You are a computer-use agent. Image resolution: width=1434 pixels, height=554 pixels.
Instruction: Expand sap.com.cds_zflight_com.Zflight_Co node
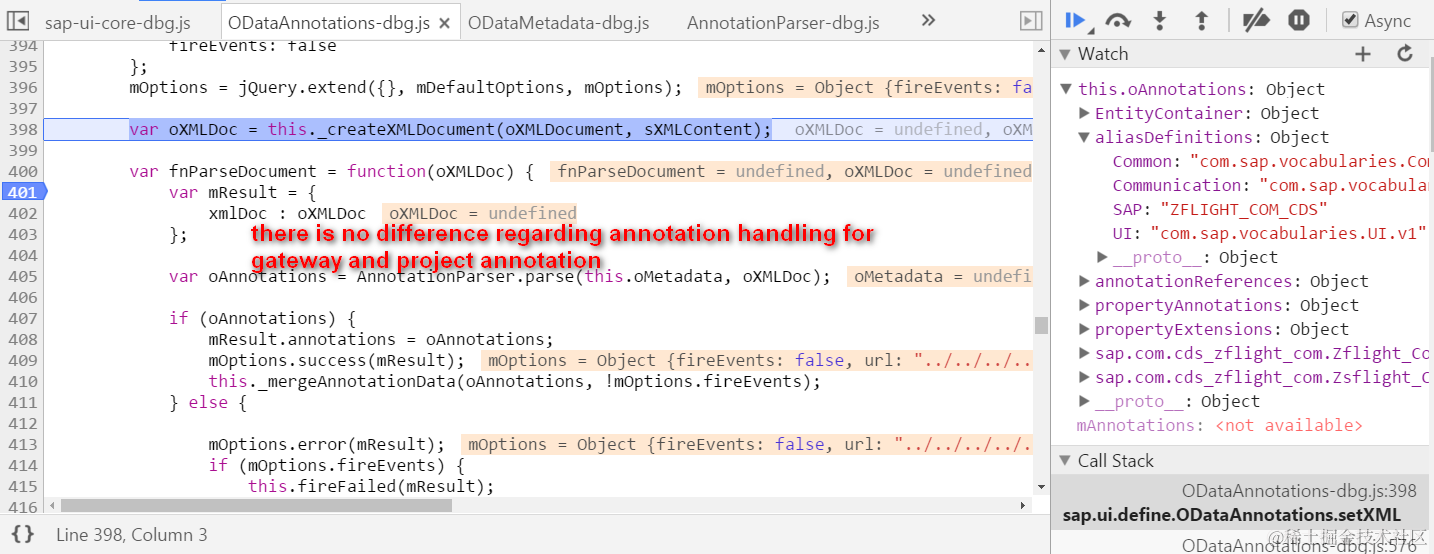click(1084, 353)
